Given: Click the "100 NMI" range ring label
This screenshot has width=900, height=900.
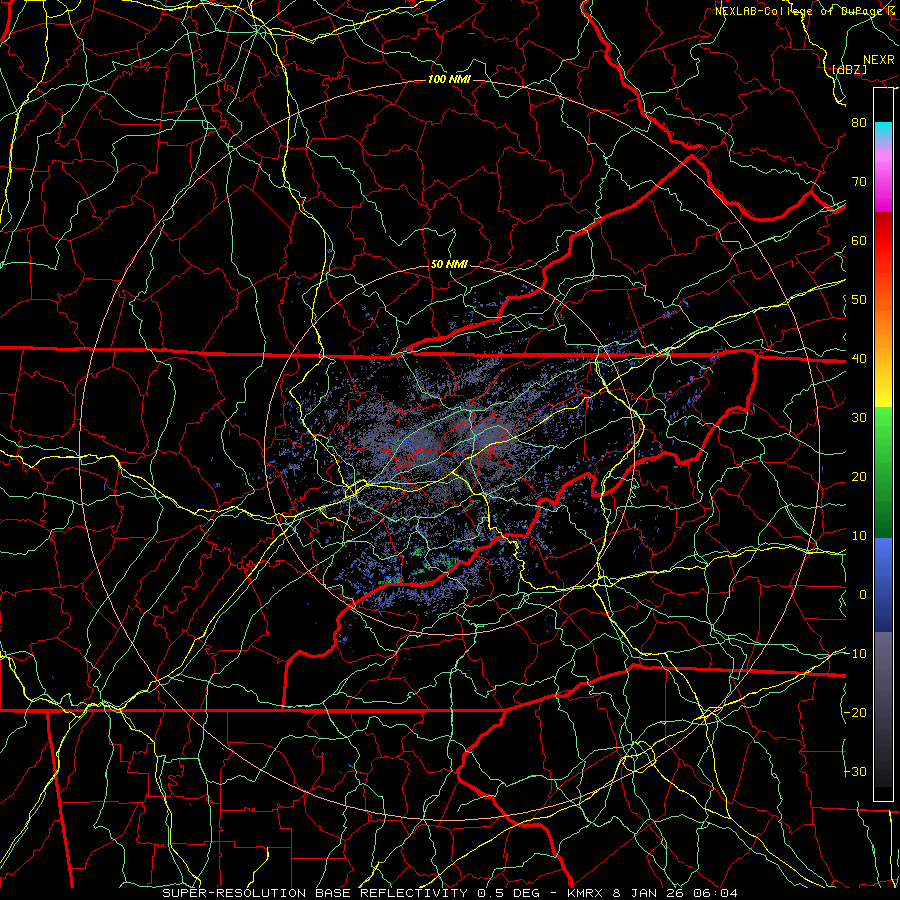Looking at the screenshot, I should coord(449,79).
